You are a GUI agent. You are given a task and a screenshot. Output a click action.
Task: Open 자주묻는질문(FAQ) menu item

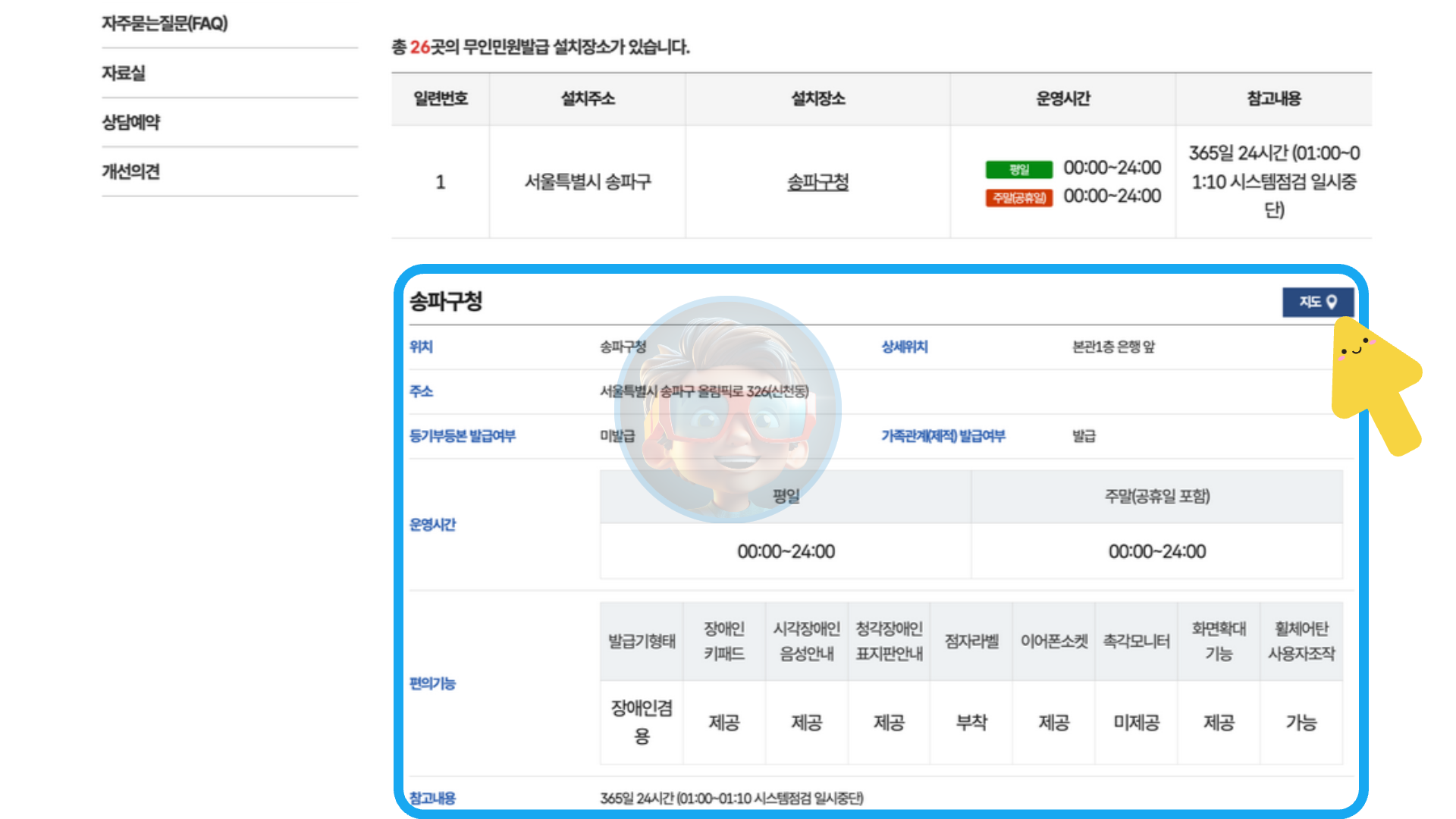click(165, 24)
